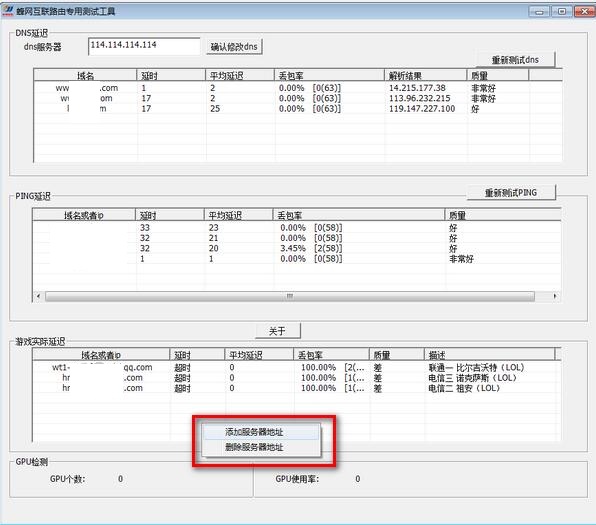This screenshot has width=596, height=525.
Task: Click the 确认修改dns button
Action: (x=234, y=47)
